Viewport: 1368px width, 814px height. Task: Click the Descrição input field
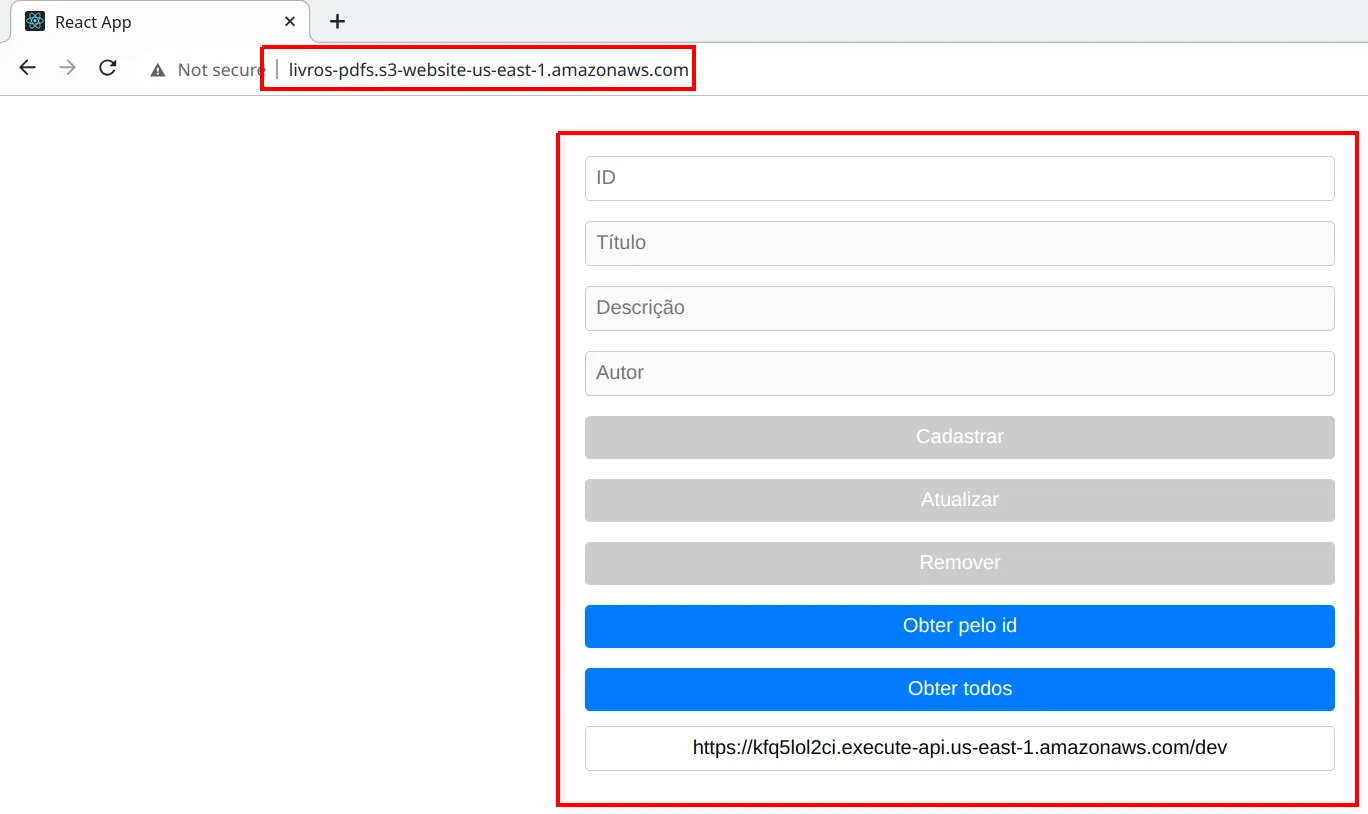coord(959,308)
